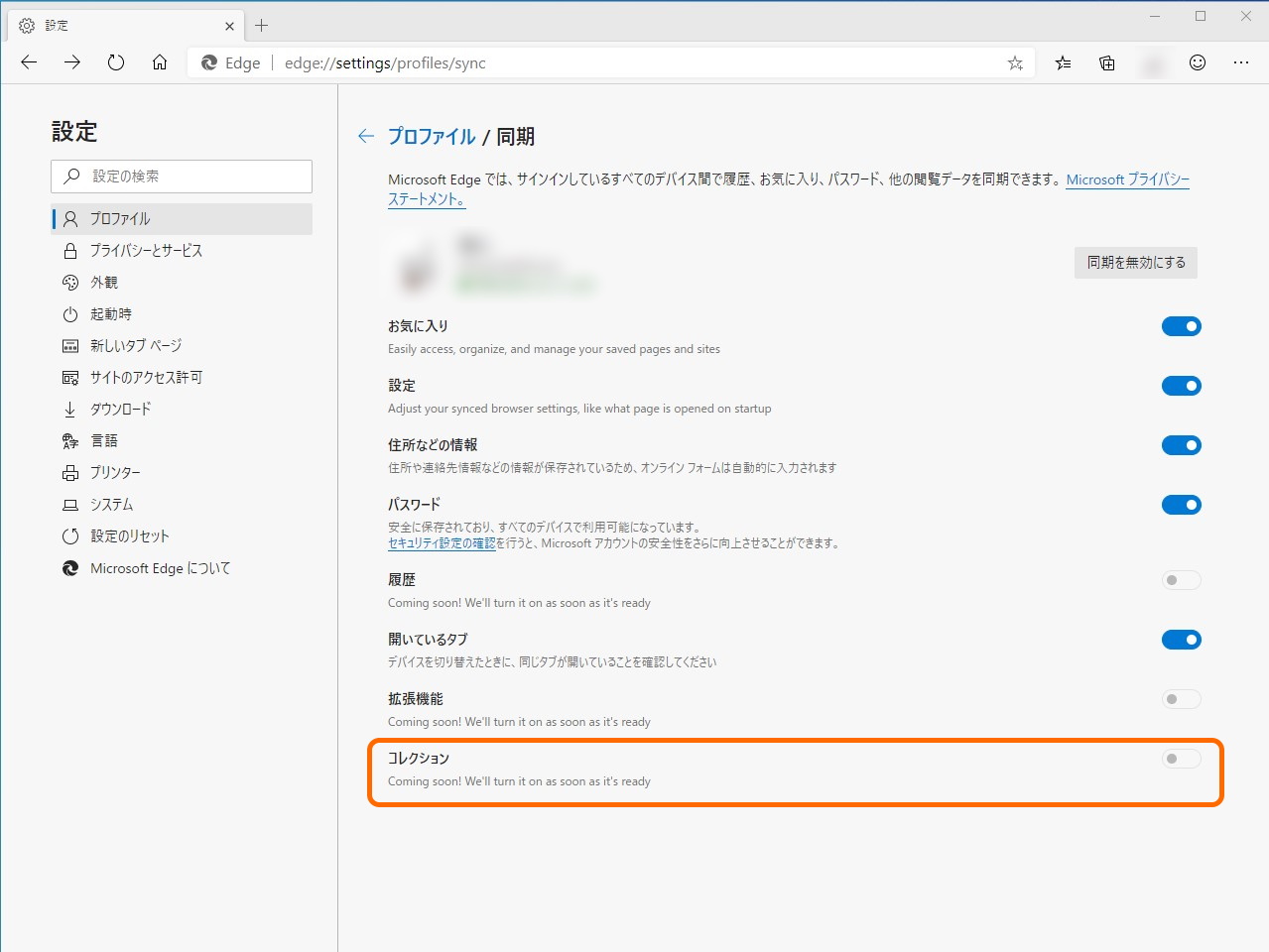Click the browser Home icon
Screen dimensions: 1269x952
click(x=159, y=61)
